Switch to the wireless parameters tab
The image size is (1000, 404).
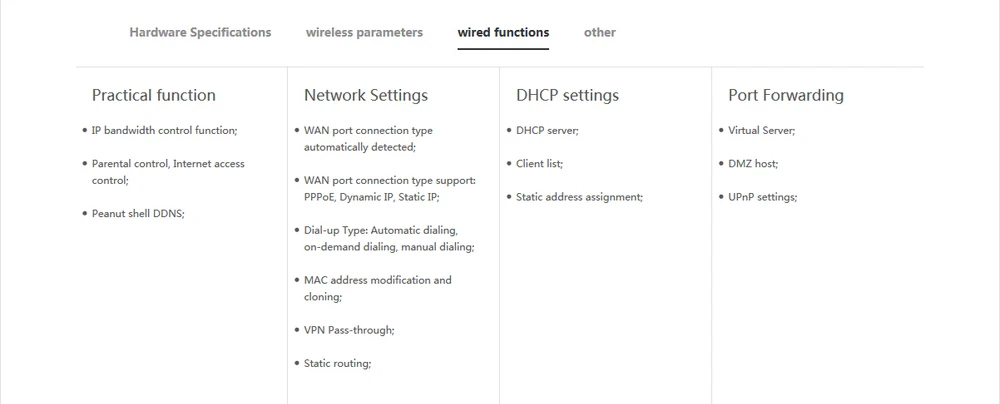364,33
